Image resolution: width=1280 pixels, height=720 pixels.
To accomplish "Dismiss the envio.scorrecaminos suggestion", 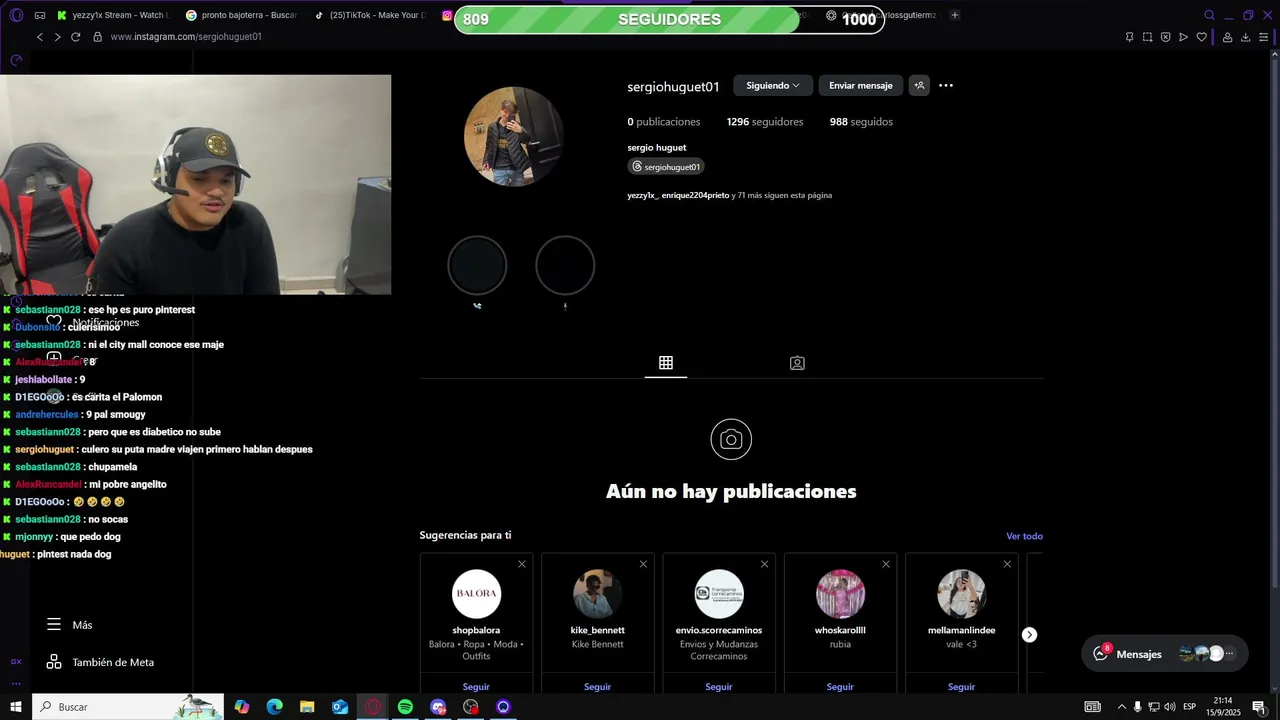I will point(765,564).
